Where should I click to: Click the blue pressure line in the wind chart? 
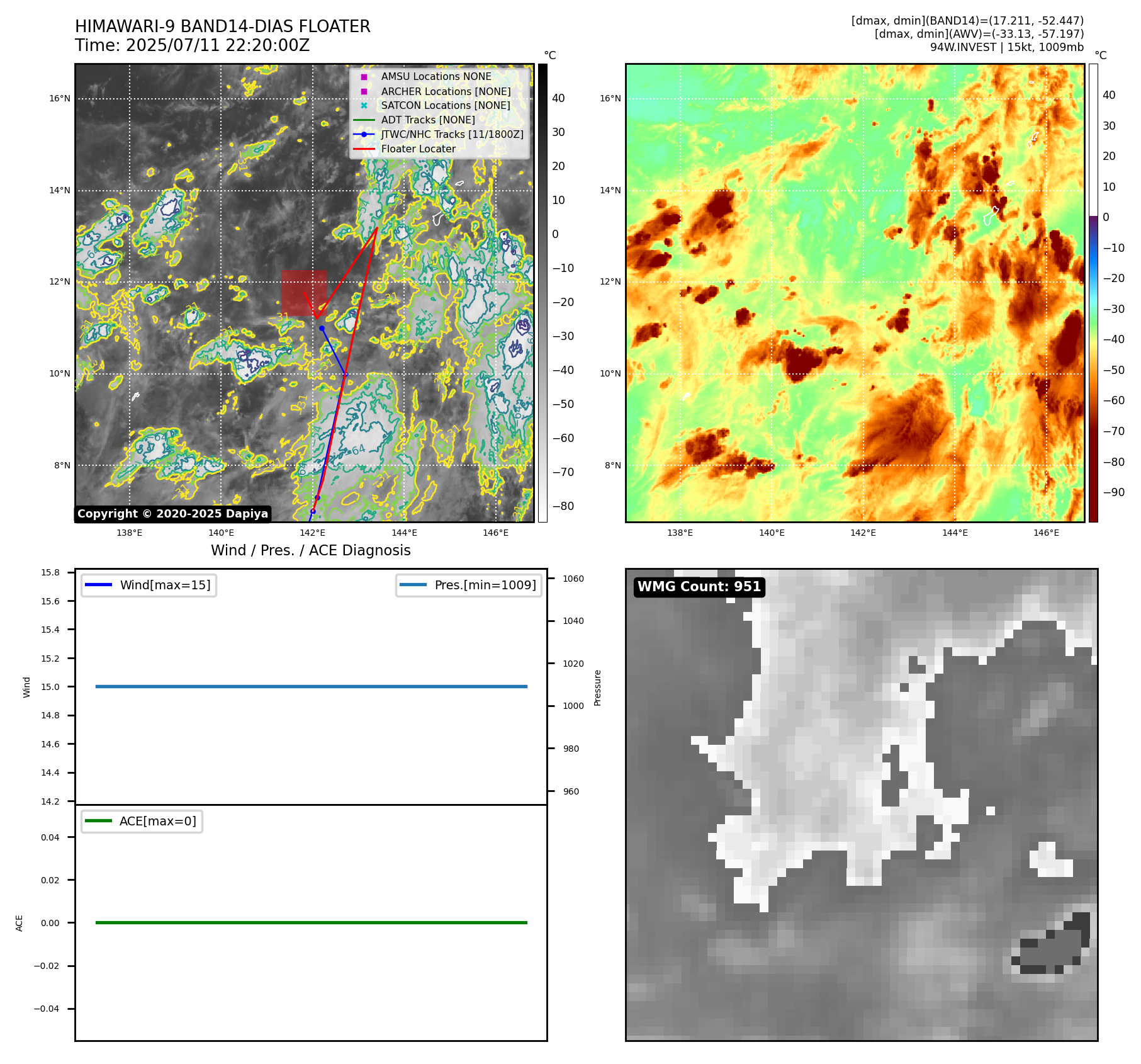click(x=312, y=686)
